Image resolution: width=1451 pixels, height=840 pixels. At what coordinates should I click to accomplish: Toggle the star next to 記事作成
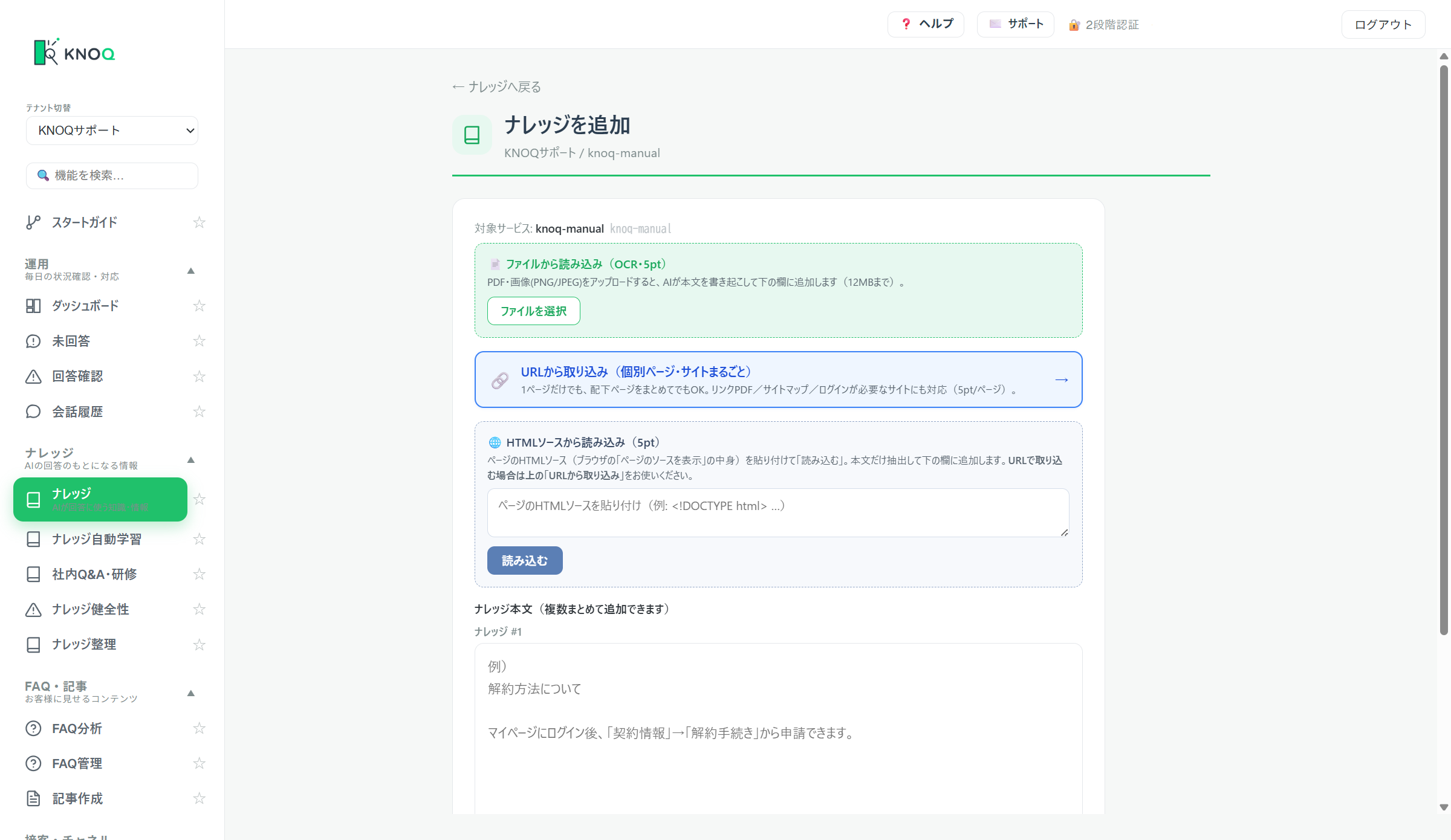pyautogui.click(x=199, y=798)
